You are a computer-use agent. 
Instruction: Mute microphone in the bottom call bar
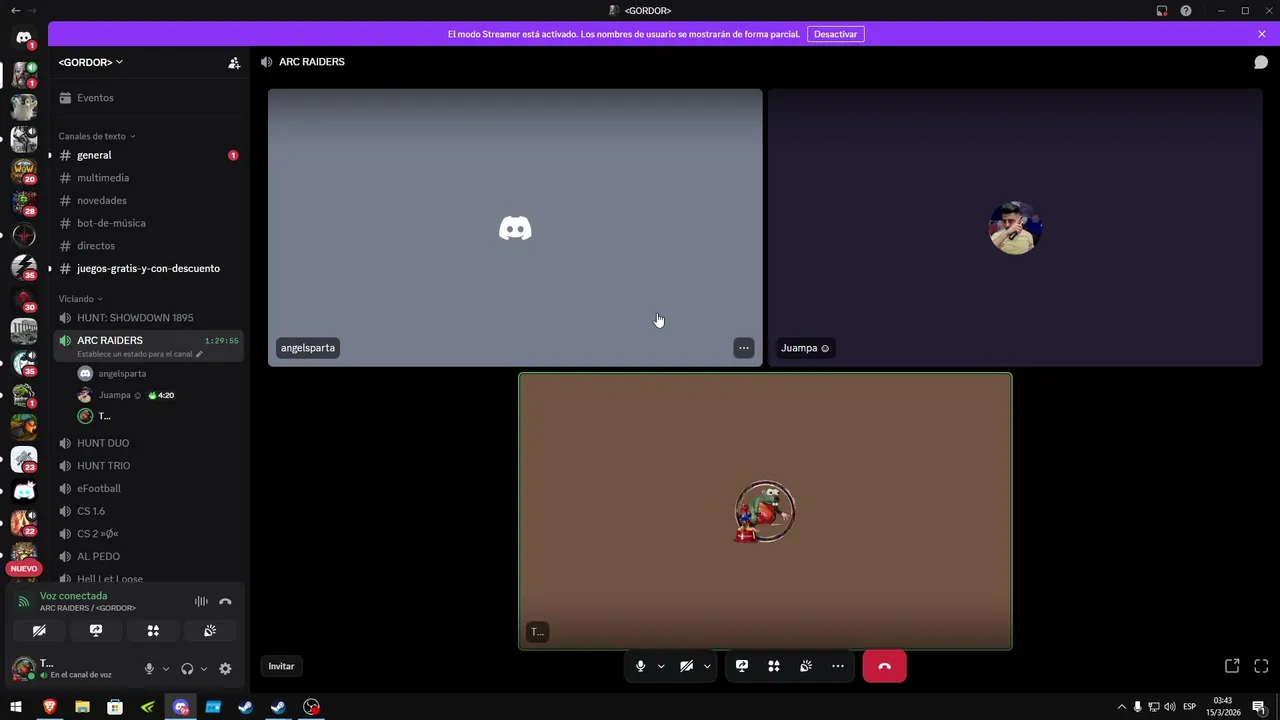(x=641, y=666)
